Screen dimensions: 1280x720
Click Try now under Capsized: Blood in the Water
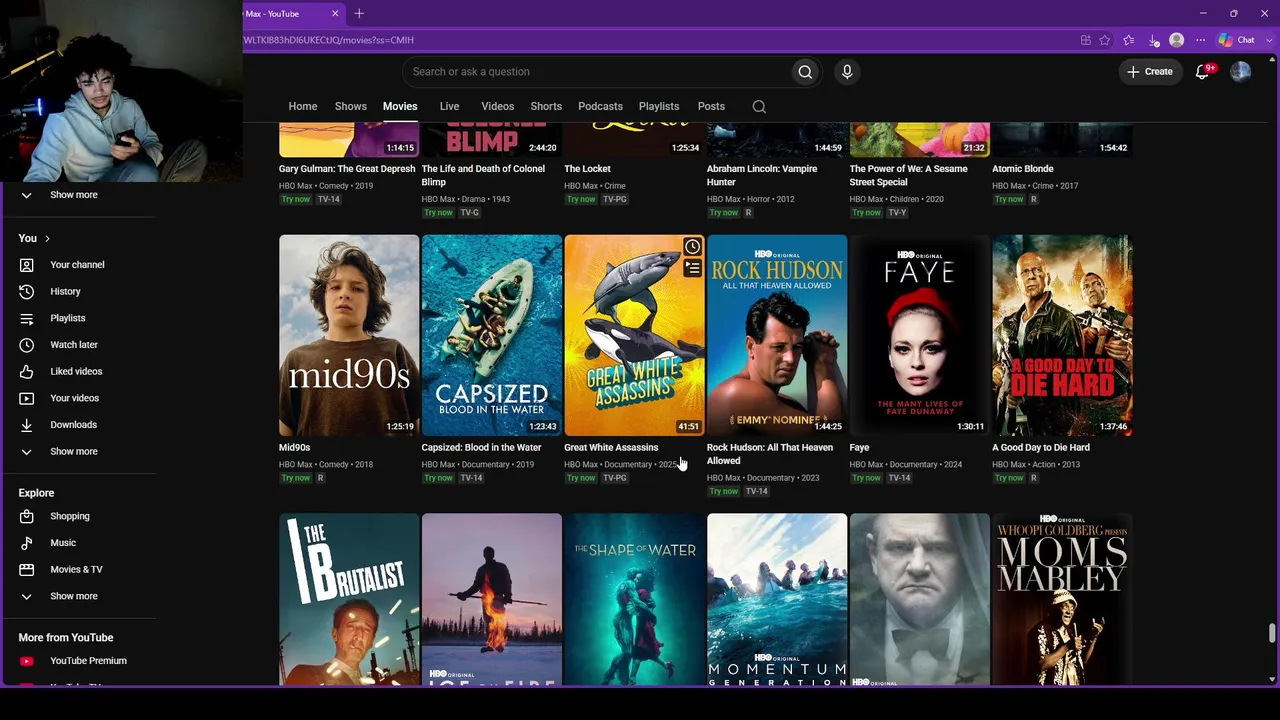coord(438,478)
